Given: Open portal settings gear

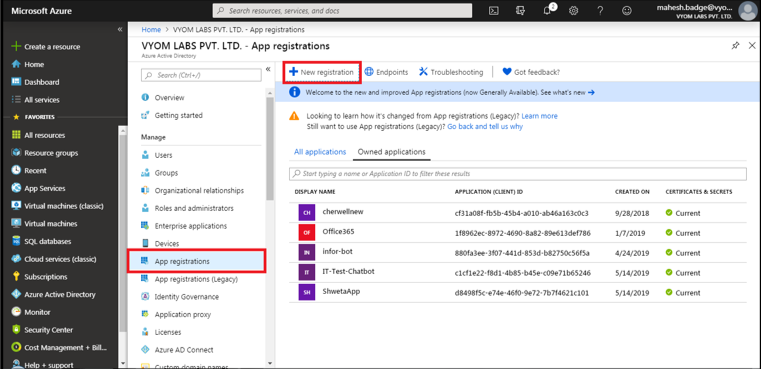Looking at the screenshot, I should (574, 11).
